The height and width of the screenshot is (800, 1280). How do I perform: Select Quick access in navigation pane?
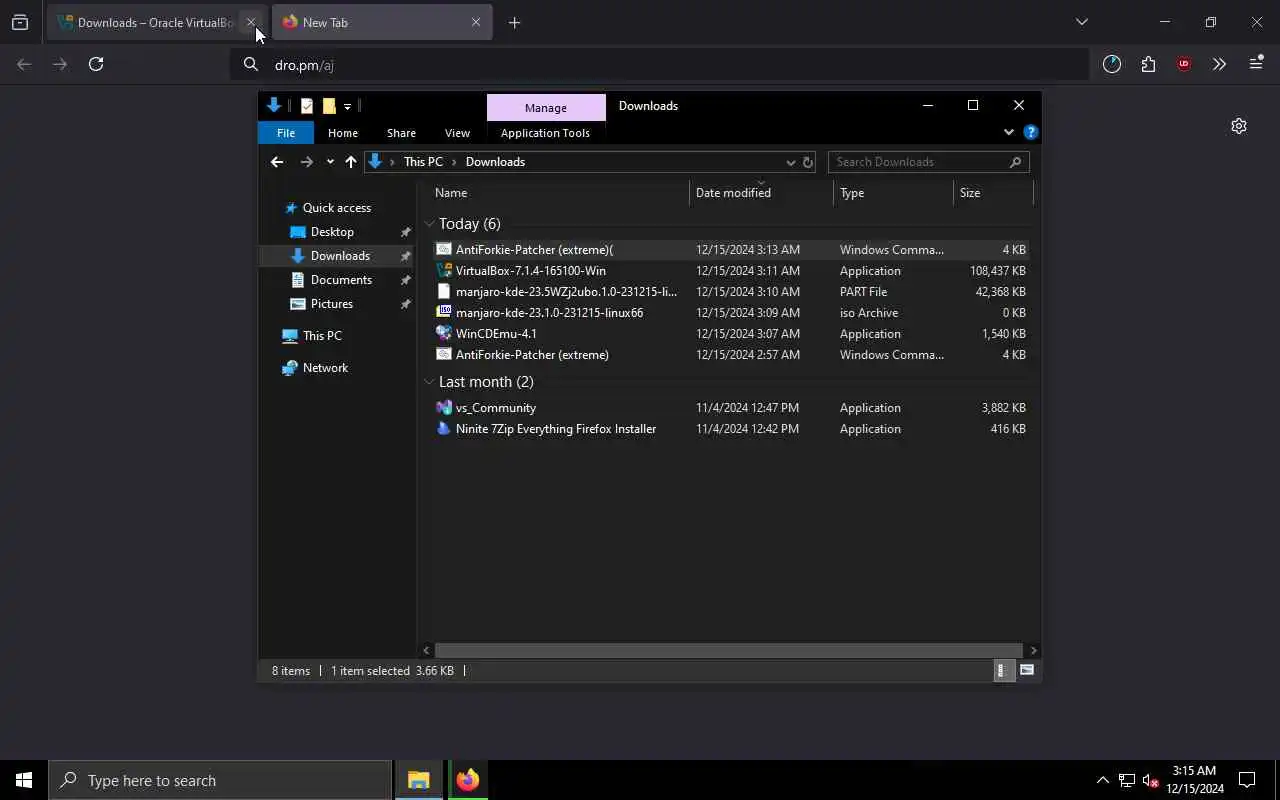pos(337,208)
